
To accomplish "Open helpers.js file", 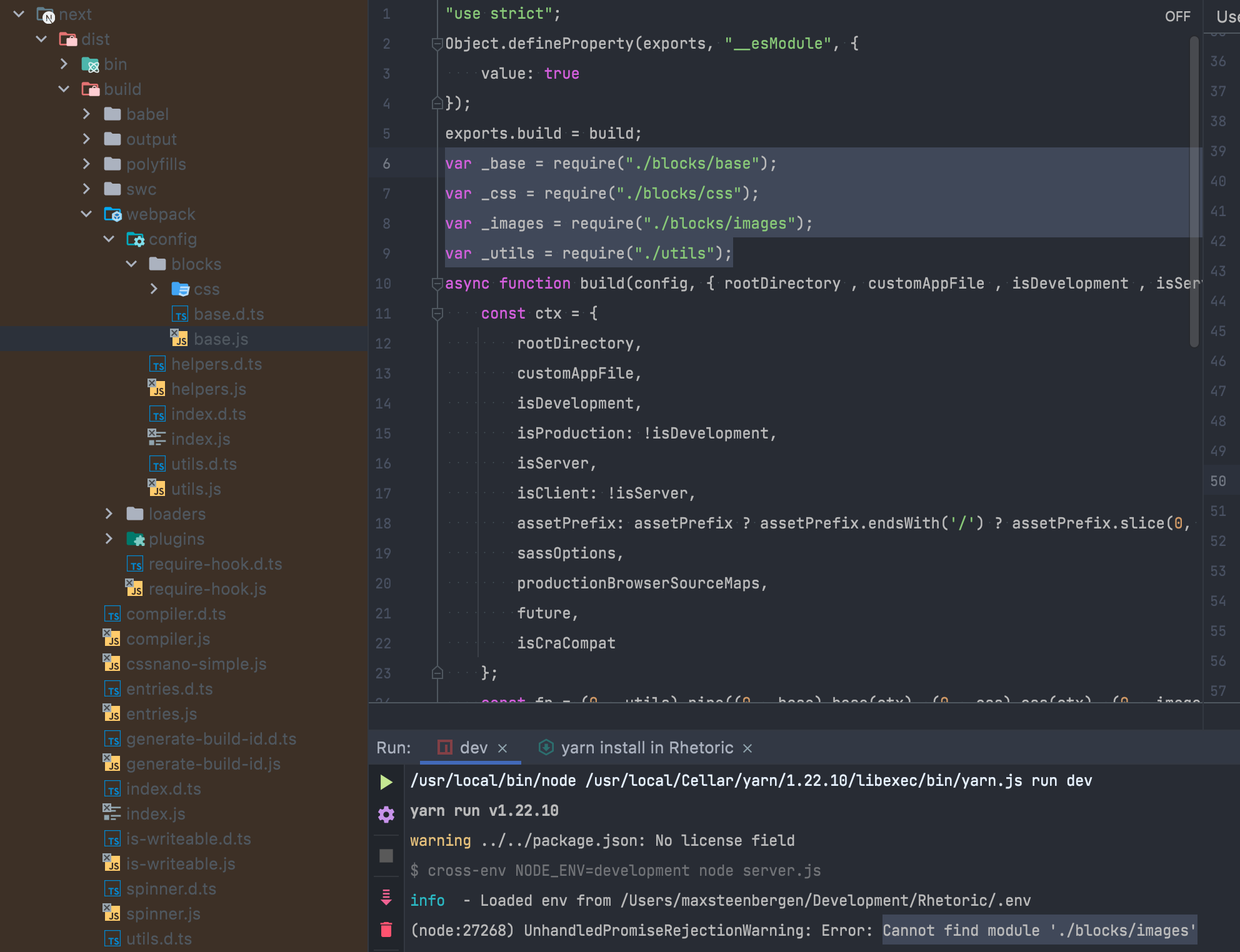I will click(x=208, y=389).
